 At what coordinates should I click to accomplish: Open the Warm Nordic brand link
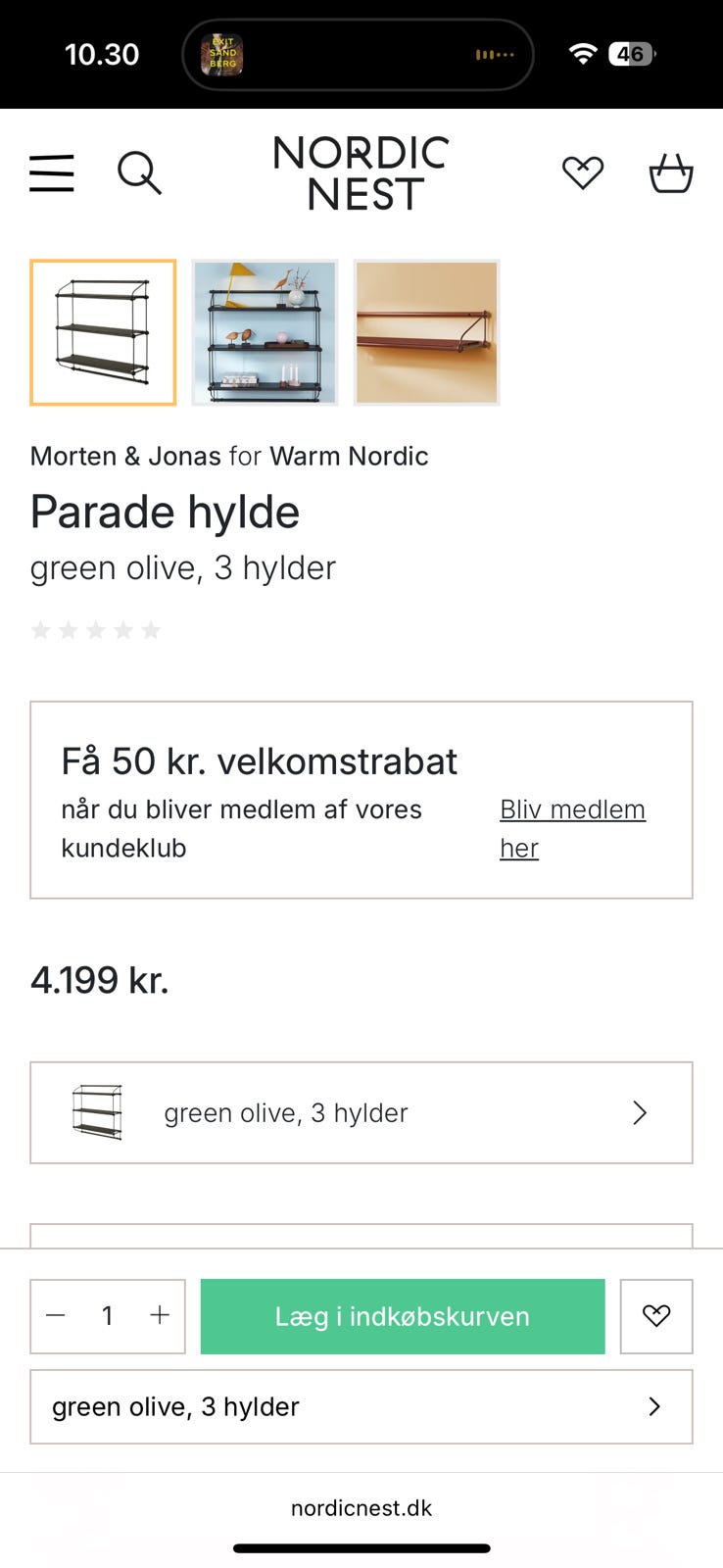pos(349,456)
